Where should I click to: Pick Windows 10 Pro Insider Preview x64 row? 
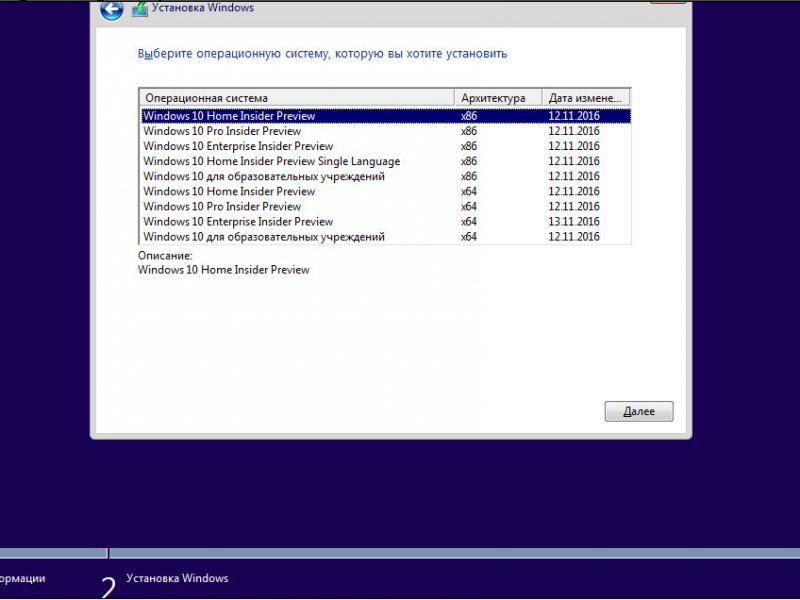(386, 207)
